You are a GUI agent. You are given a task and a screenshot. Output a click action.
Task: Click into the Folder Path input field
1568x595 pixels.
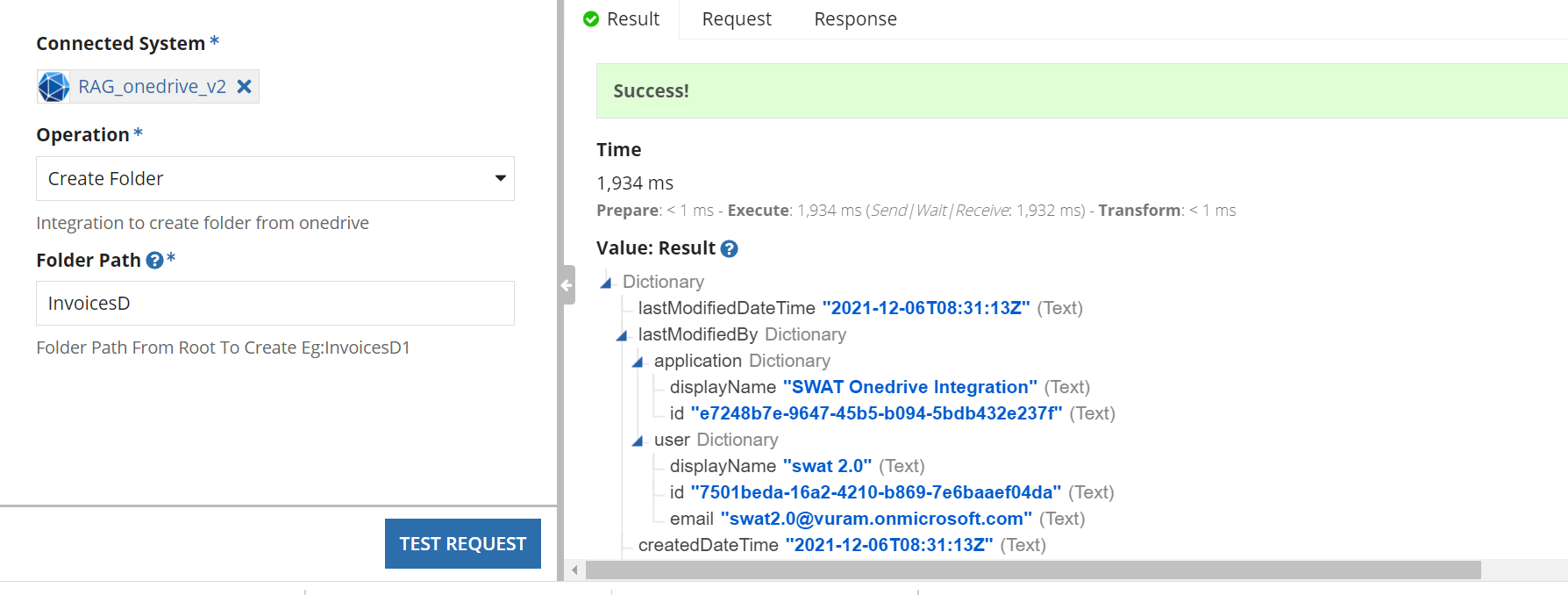(275, 303)
